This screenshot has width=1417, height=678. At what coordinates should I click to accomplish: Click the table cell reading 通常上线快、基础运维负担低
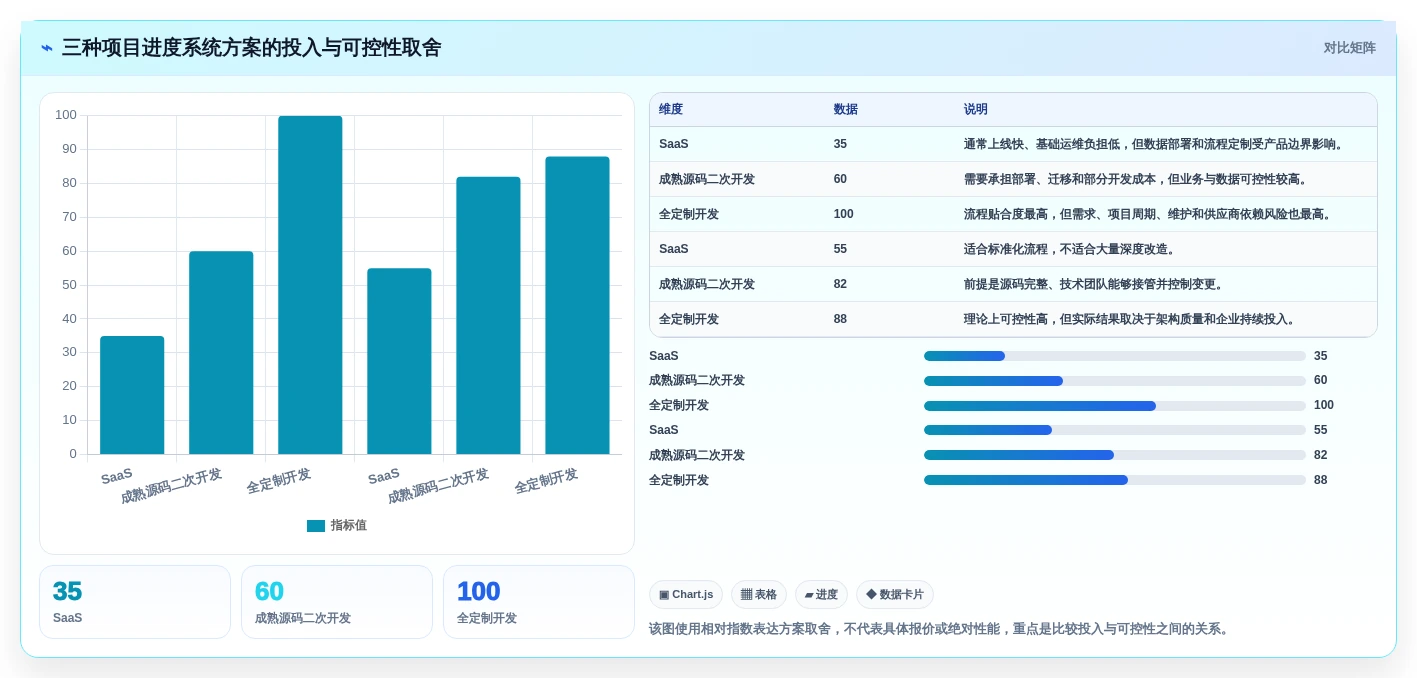point(1166,144)
